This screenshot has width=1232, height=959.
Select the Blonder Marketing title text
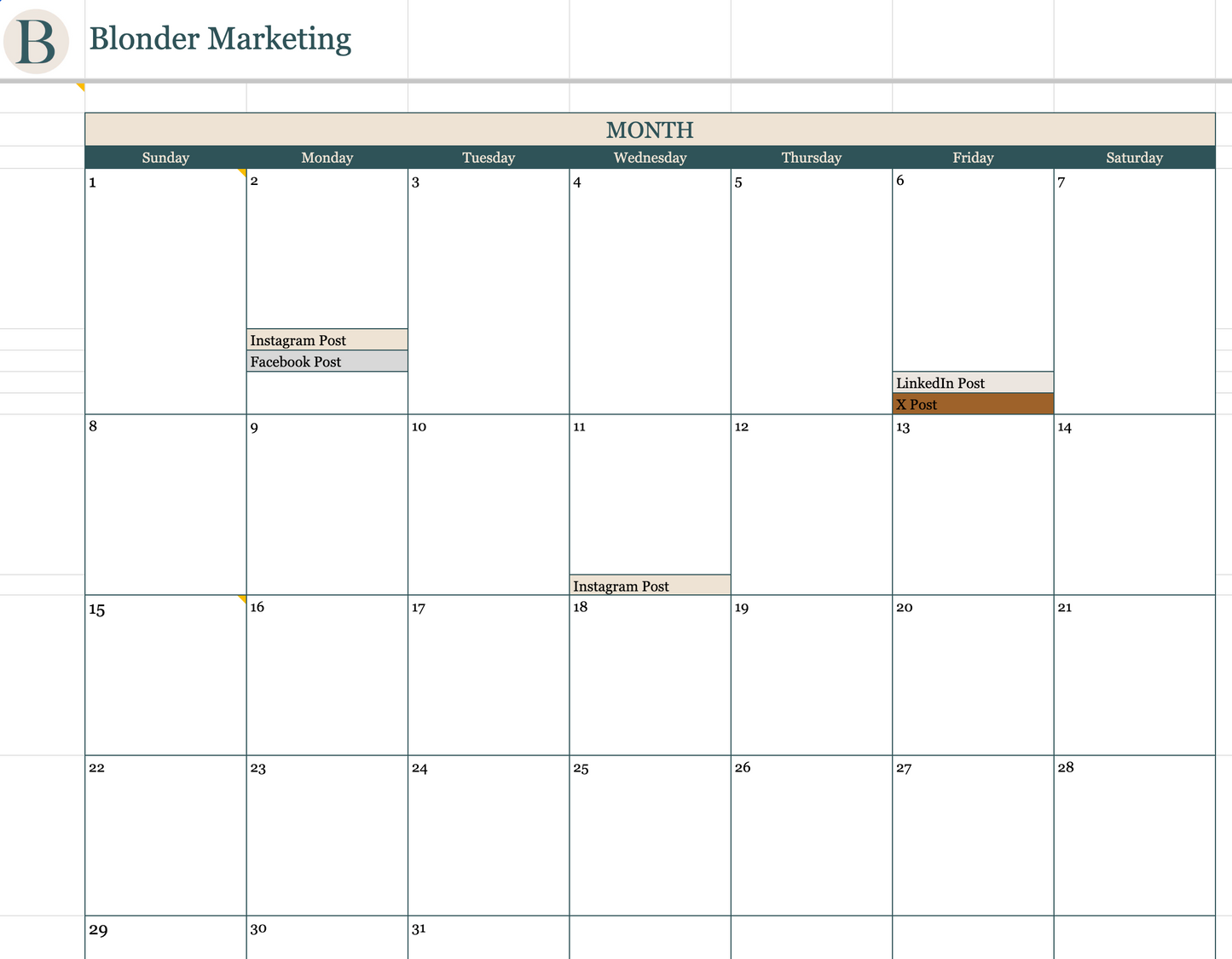(220, 39)
